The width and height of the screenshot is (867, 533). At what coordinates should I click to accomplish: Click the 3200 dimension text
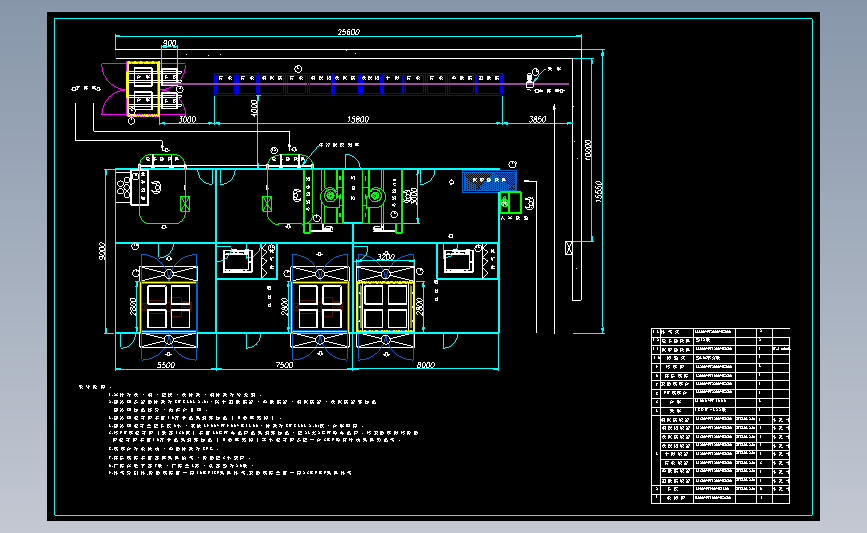(386, 257)
